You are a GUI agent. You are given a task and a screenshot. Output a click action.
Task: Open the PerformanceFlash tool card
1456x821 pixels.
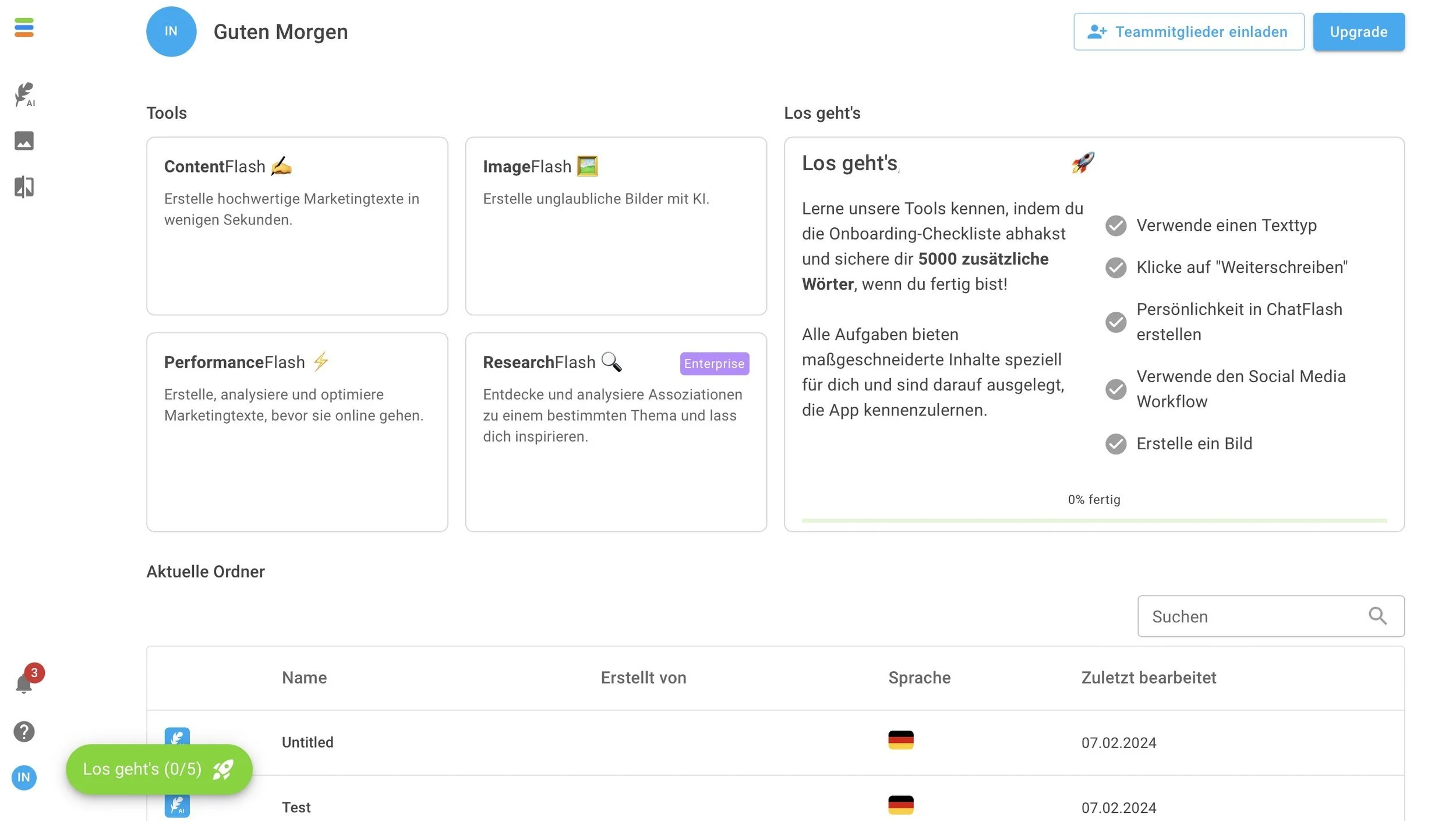pyautogui.click(x=297, y=432)
